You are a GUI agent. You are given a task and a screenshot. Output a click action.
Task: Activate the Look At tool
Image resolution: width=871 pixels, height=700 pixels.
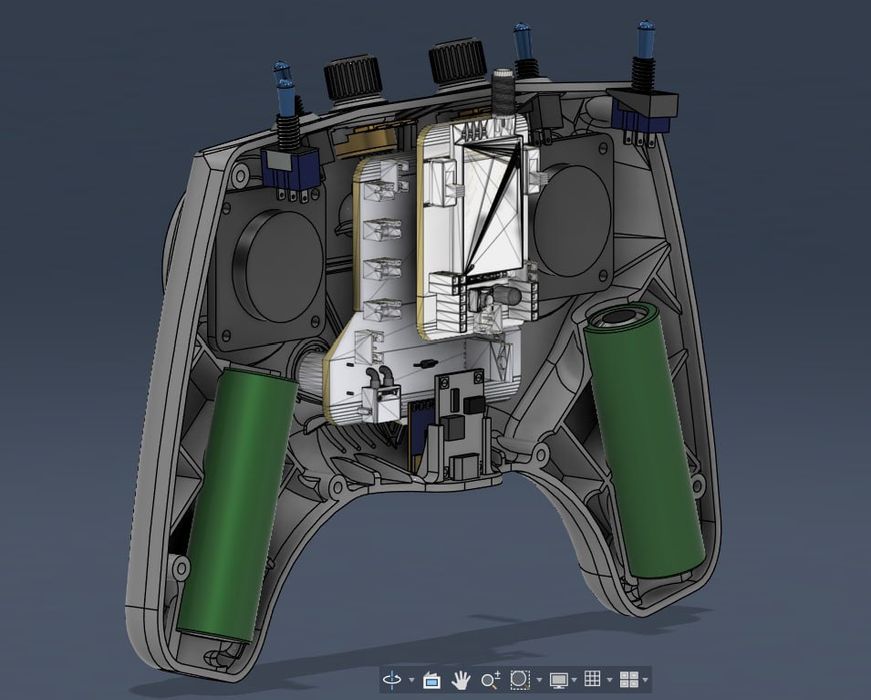[432, 679]
